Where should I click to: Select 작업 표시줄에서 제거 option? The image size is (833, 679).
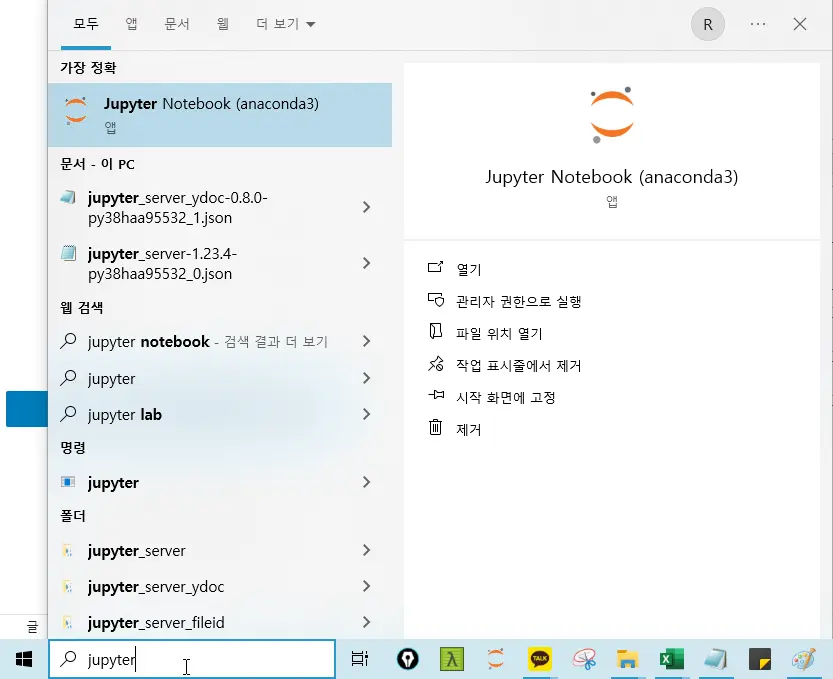(x=518, y=366)
